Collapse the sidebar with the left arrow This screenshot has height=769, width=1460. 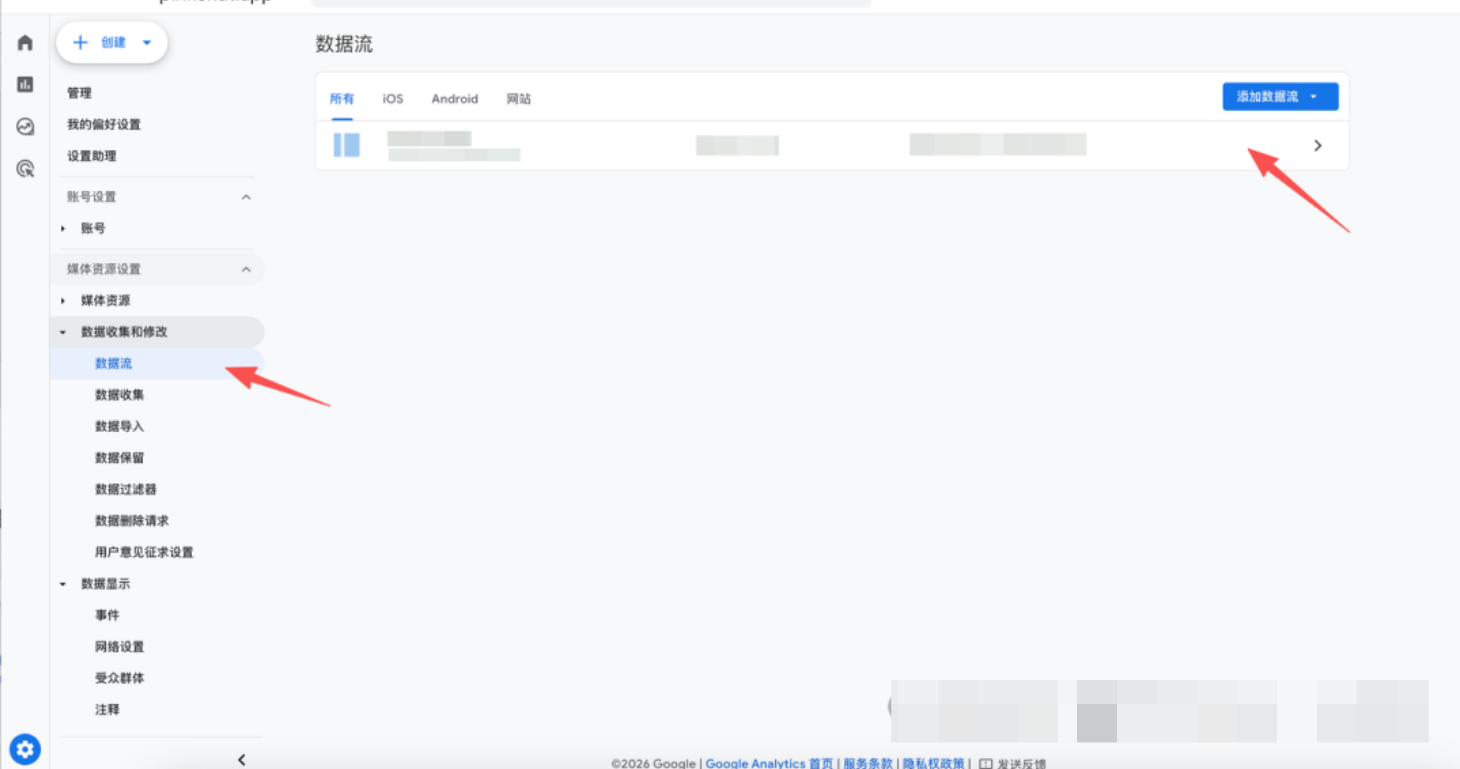[241, 759]
